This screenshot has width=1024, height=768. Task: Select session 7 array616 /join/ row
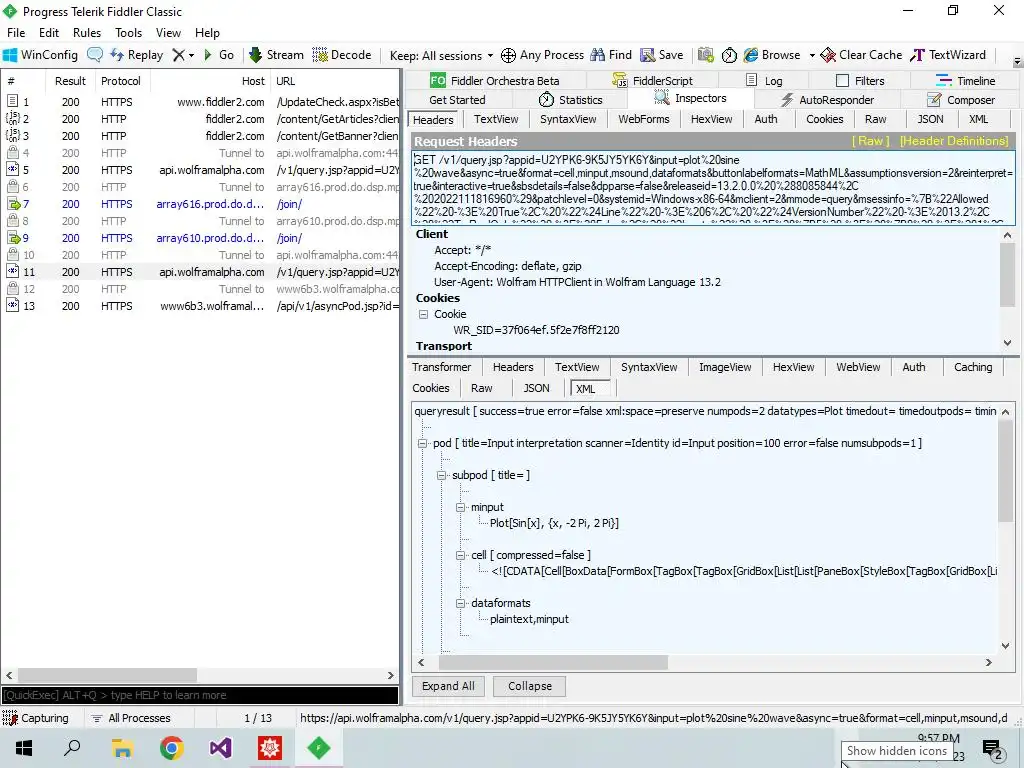click(200, 204)
